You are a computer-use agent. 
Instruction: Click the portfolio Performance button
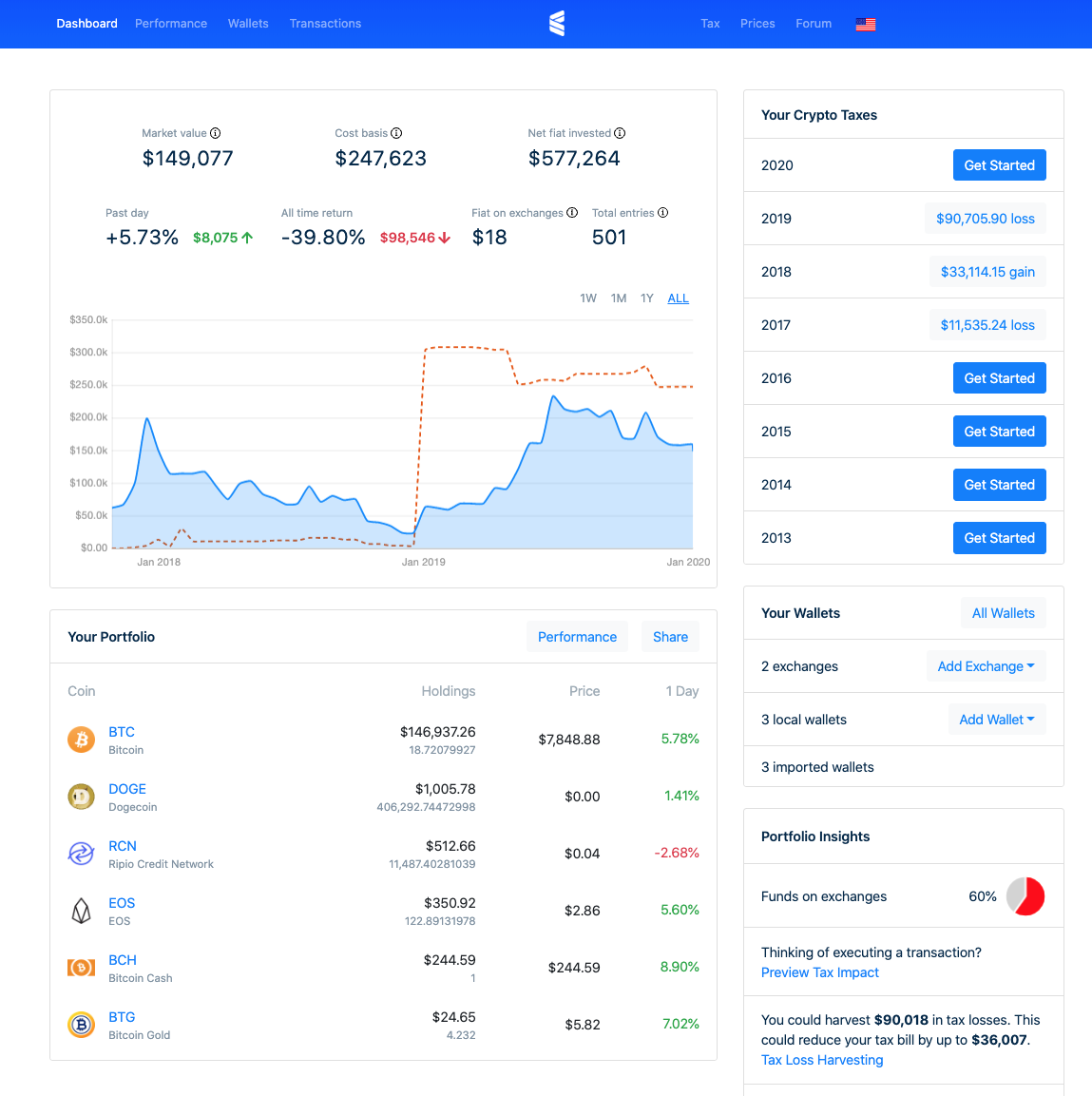577,637
